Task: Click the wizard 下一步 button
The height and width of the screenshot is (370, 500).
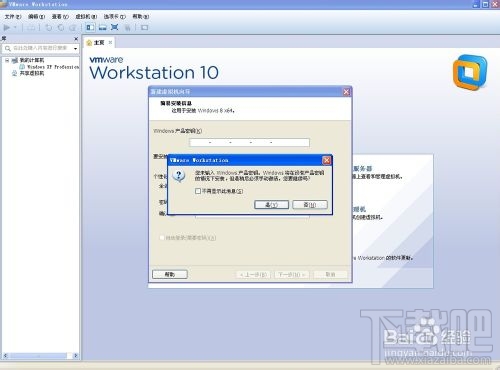Action: tap(292, 275)
